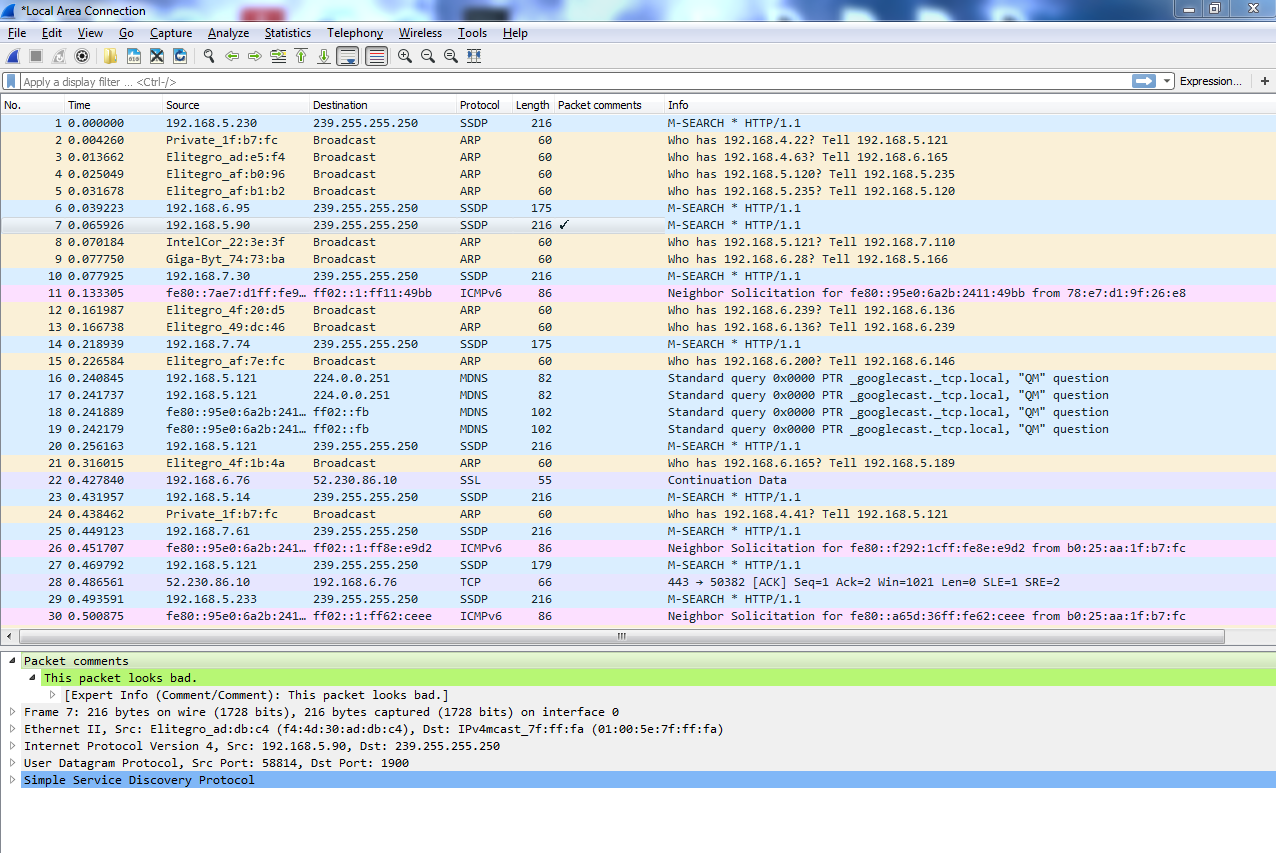This screenshot has width=1276, height=853.
Task: Click the display filter bookmark icon
Action: pyautogui.click(x=11, y=82)
